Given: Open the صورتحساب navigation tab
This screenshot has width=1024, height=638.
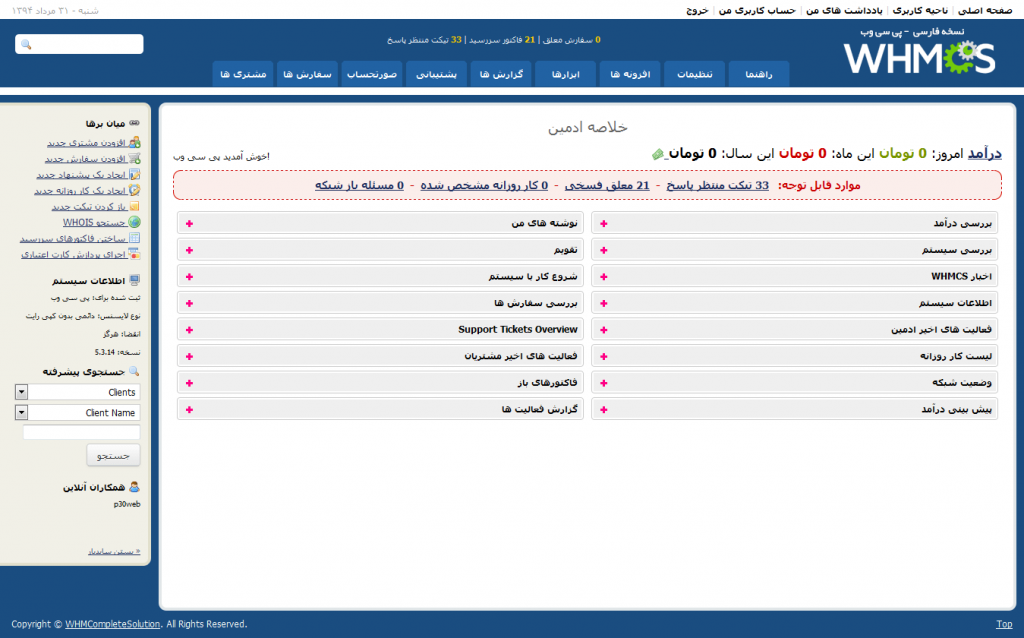Looking at the screenshot, I should click(x=372, y=74).
